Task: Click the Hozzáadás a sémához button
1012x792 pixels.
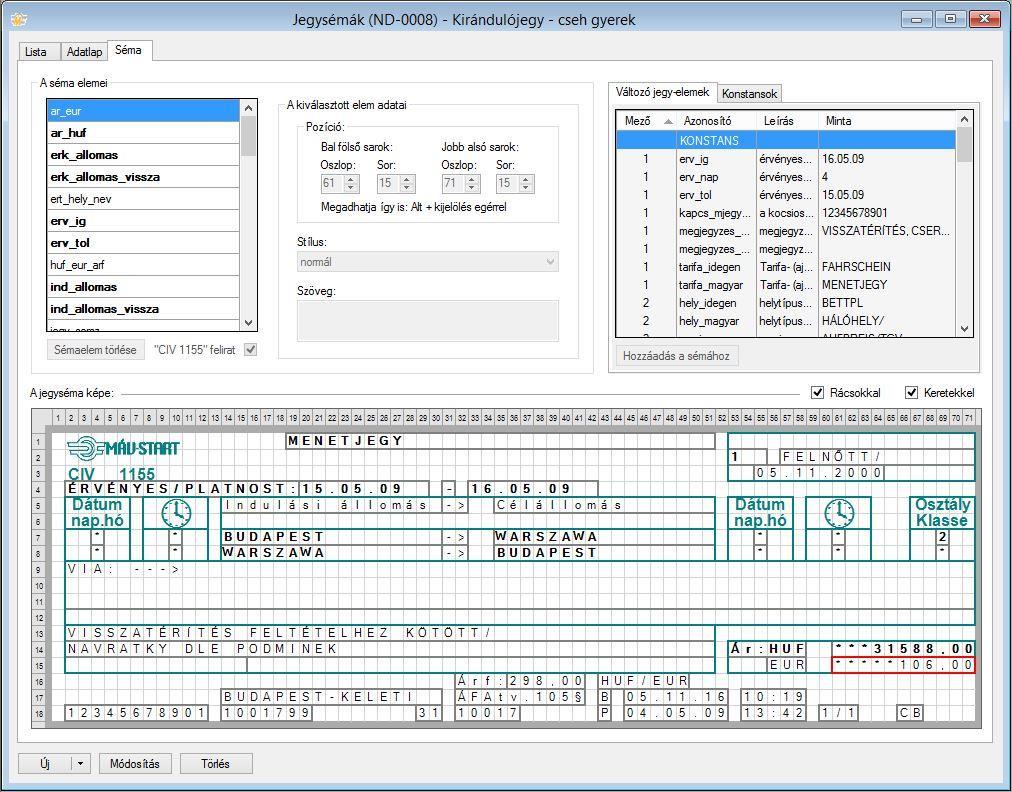Action: [676, 356]
